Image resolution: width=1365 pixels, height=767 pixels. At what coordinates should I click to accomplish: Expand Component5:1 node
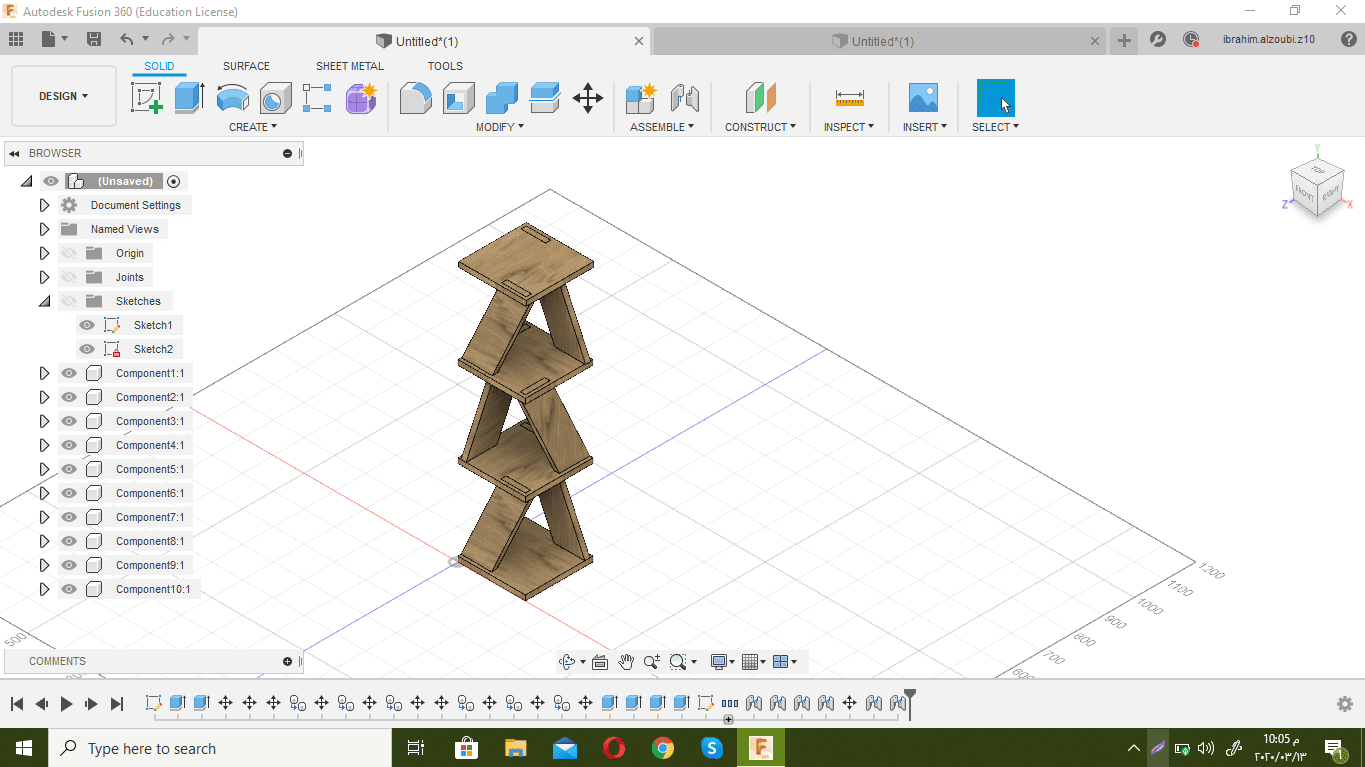(x=44, y=469)
